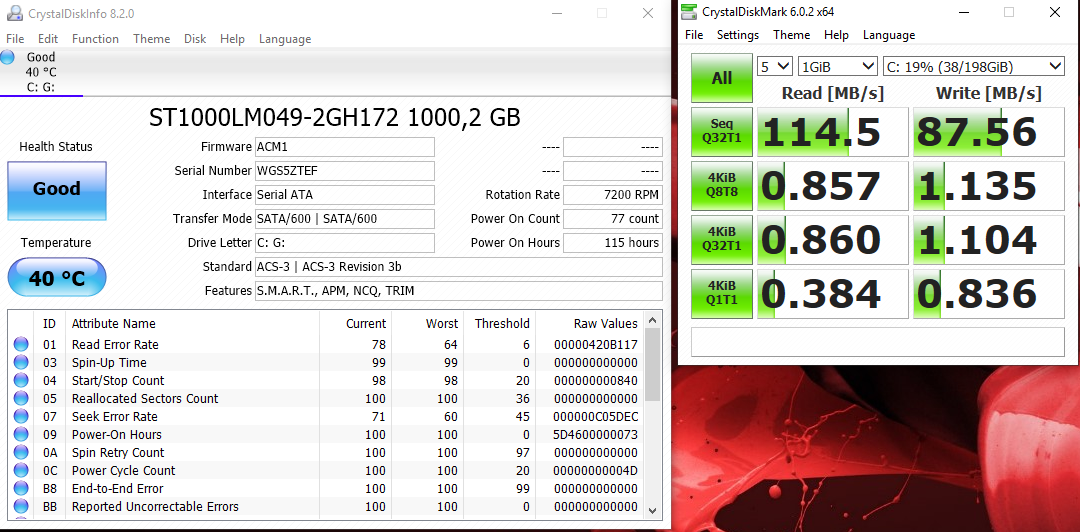Run all benchmarks with the All button

(x=721, y=78)
